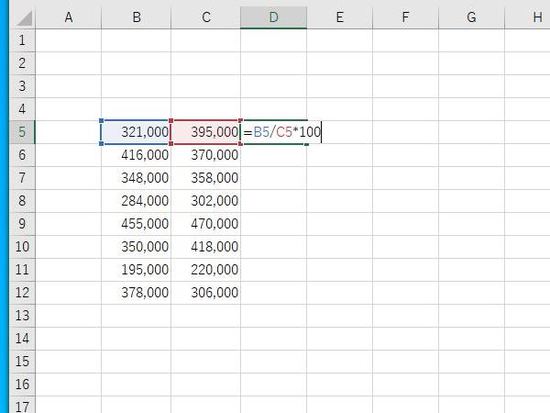Select row 8 header
Viewport: 550px width, 413px height.
point(22,201)
